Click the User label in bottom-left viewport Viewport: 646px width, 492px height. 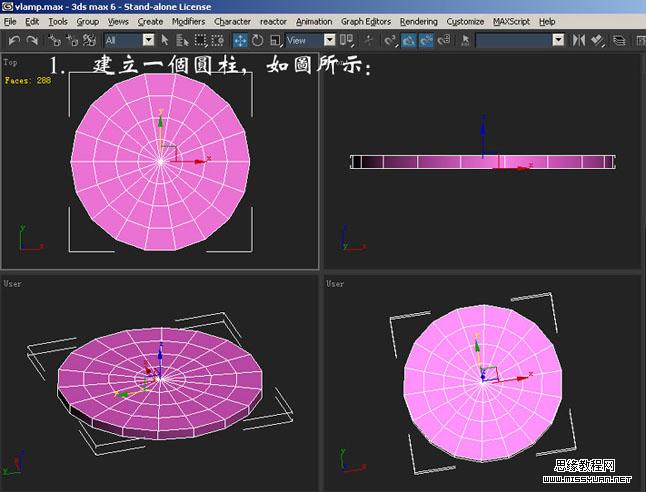pos(12,283)
